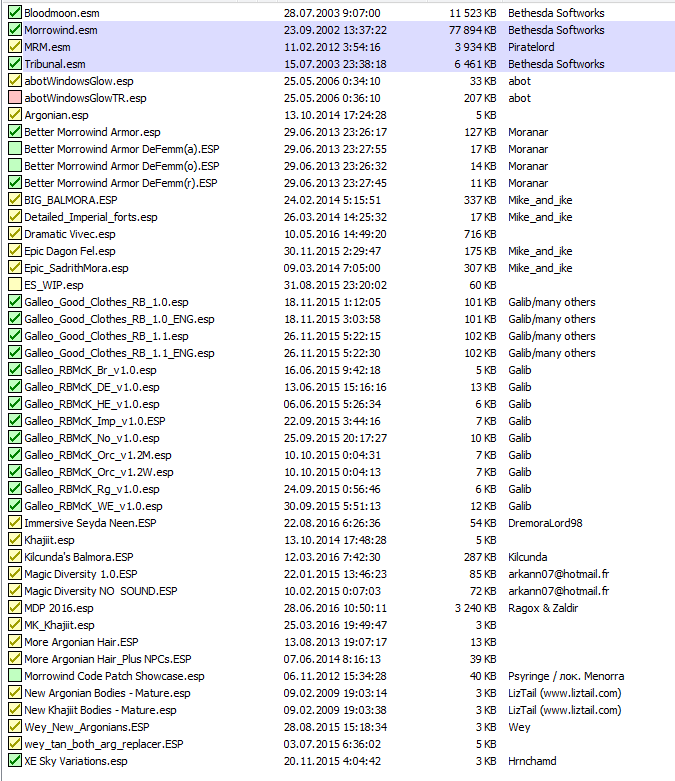This screenshot has height=781, width=675.
Task: Select Epic_SadrithMora.esp entry
Action: pyautogui.click(x=76, y=268)
